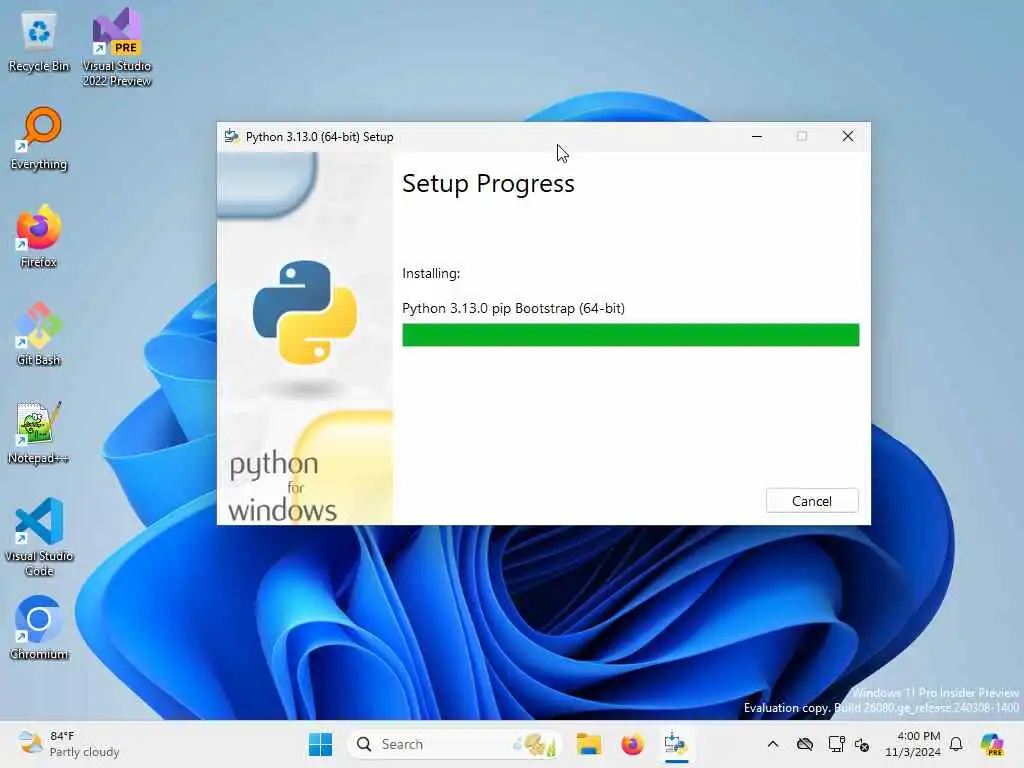Open File Explorer from the taskbar
Image resolution: width=1024 pixels, height=768 pixels.
coord(588,744)
